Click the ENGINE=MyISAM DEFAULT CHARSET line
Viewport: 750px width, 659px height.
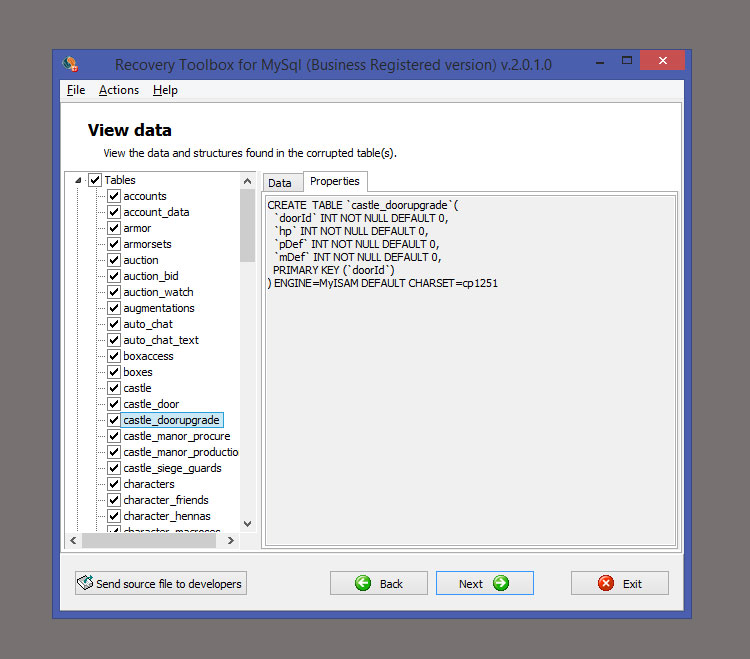click(383, 283)
